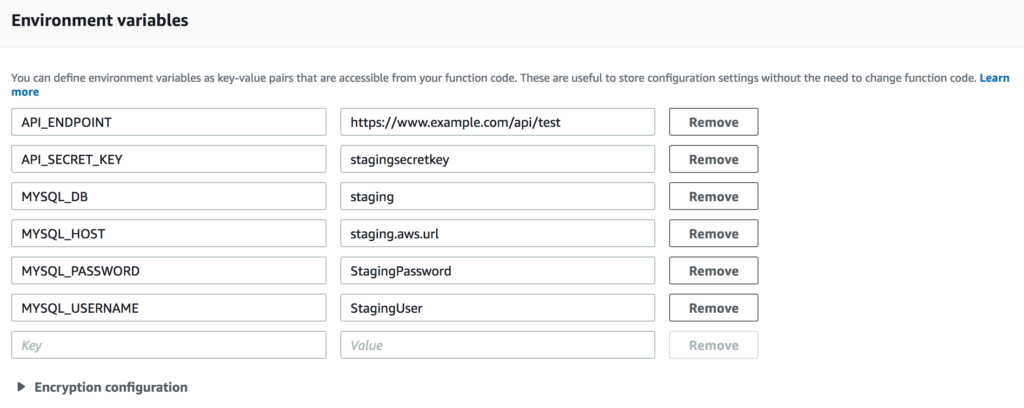1024x408 pixels.
Task: Remove the API_SECRET_KEY variable
Action: 713,159
